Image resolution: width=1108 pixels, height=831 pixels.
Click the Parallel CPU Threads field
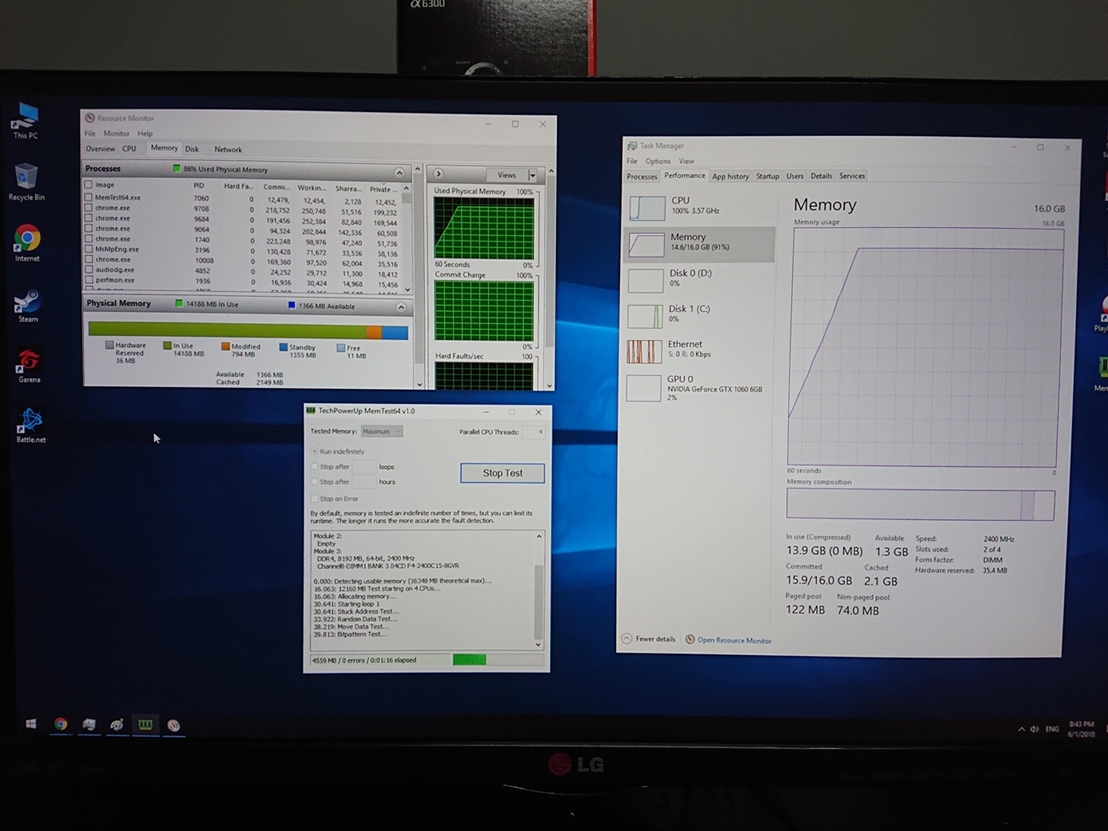pos(534,432)
